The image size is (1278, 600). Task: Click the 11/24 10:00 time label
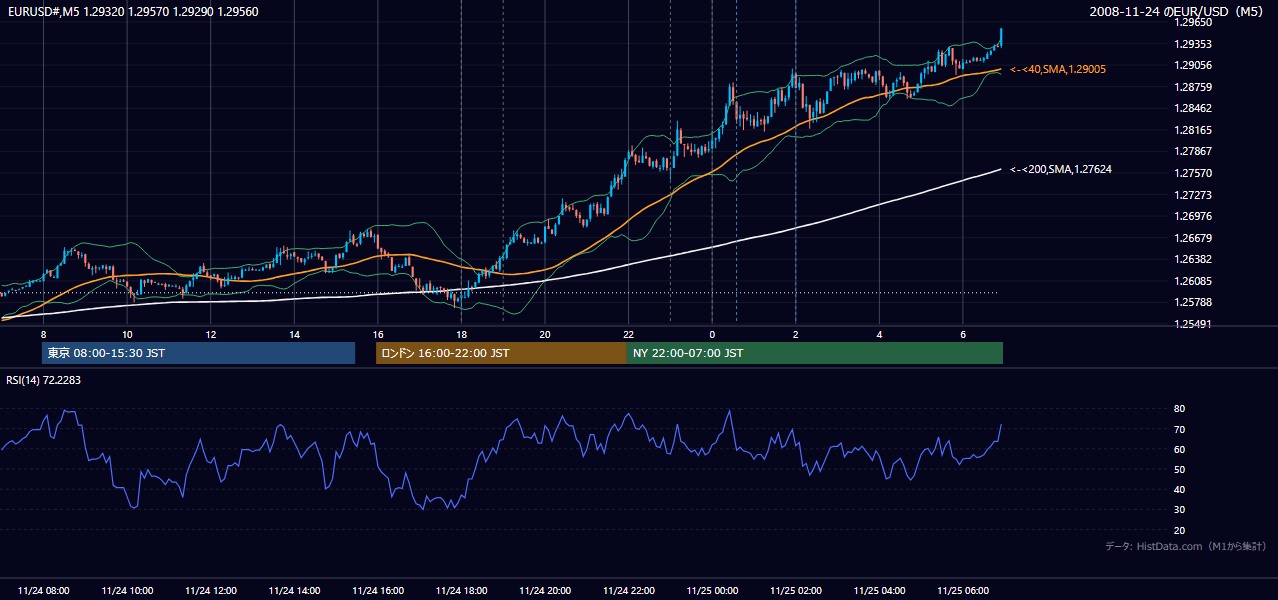[127, 591]
